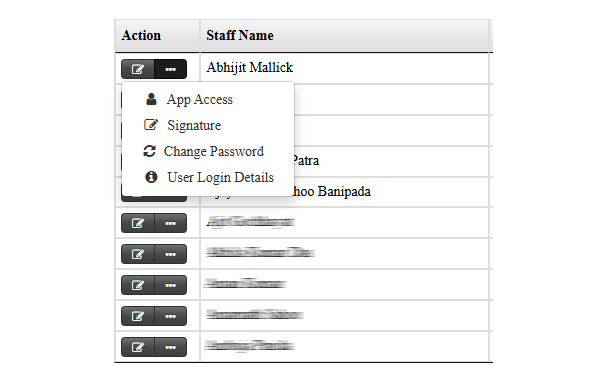Viewport: 600px width, 381px height.
Task: Click edit icon in second-to-last table row
Action: point(138,316)
